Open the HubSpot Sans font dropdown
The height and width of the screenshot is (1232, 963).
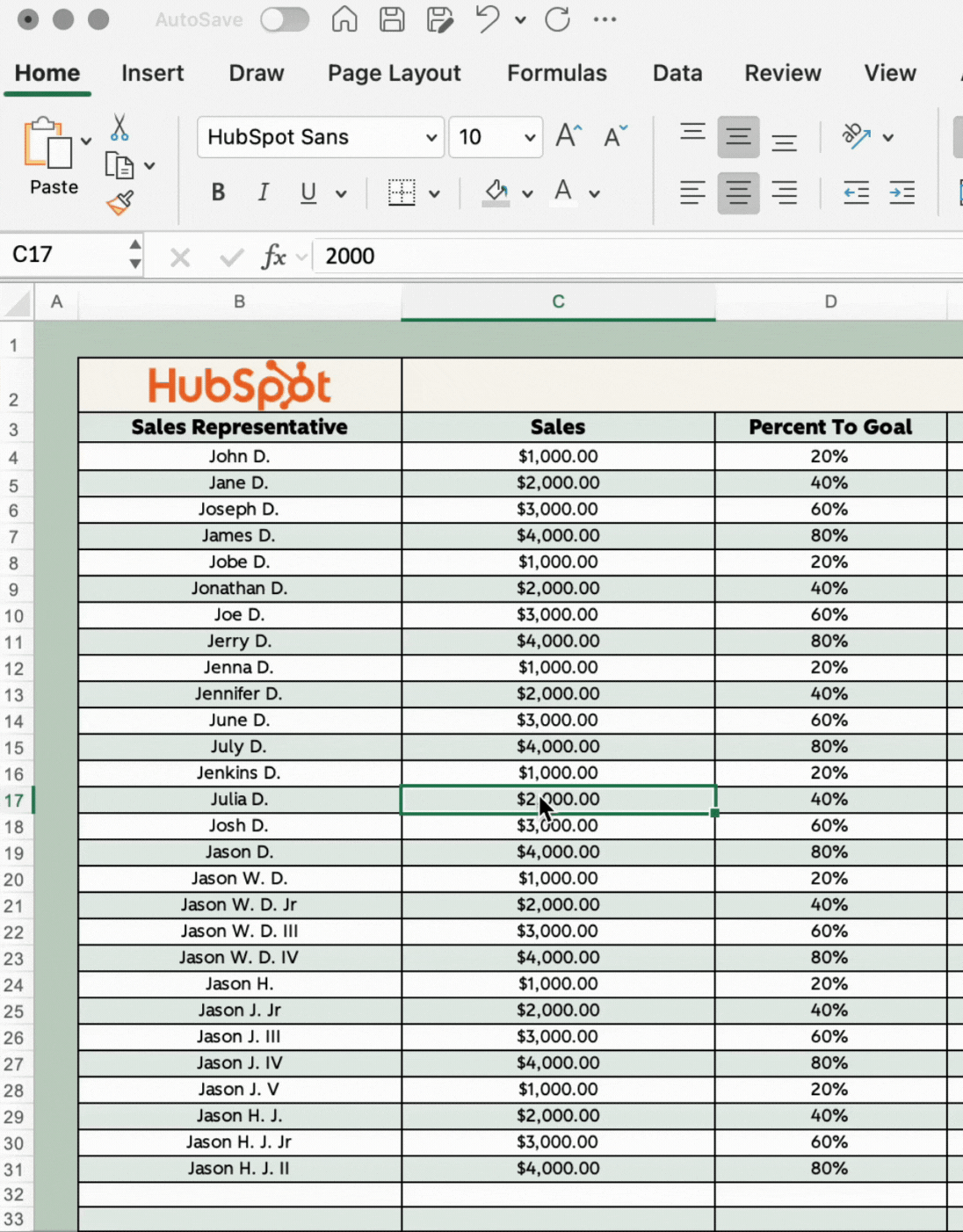[x=431, y=137]
